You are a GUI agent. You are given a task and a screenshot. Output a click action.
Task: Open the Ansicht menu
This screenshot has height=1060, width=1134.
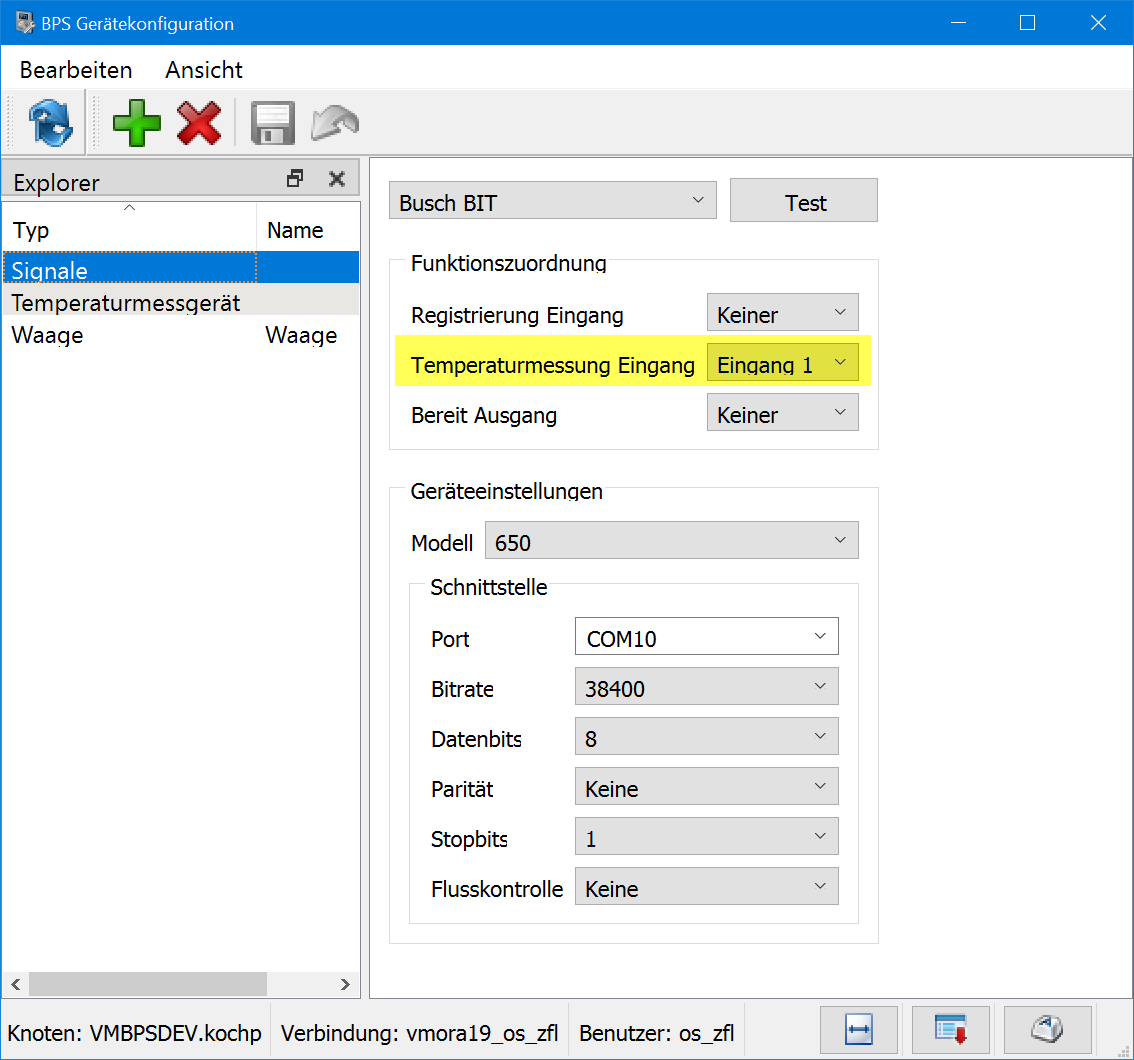(204, 70)
